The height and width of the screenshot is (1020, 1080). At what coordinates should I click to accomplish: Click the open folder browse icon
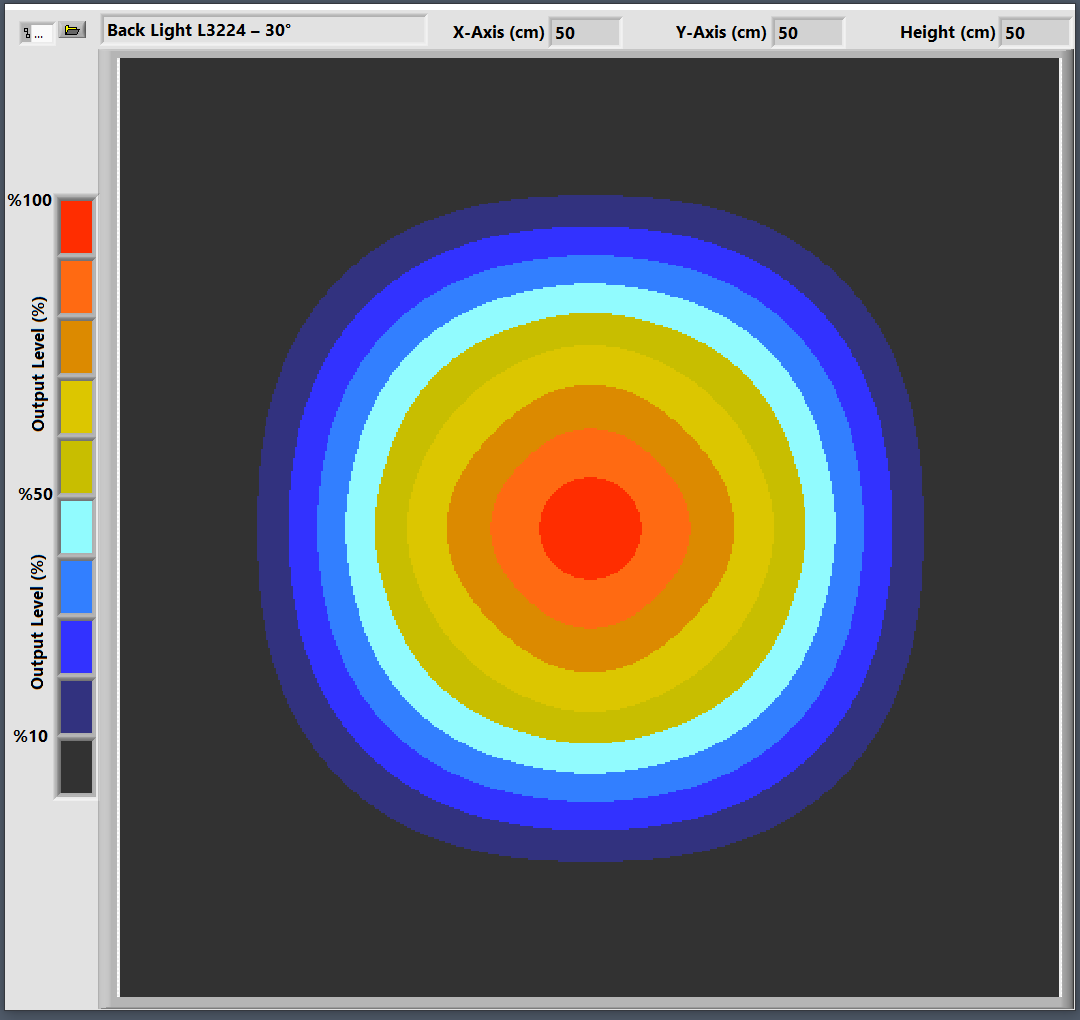click(x=71, y=31)
